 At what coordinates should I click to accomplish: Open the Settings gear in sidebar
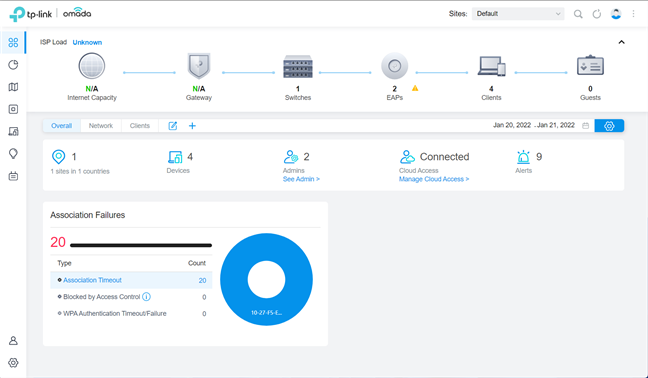coord(13,363)
